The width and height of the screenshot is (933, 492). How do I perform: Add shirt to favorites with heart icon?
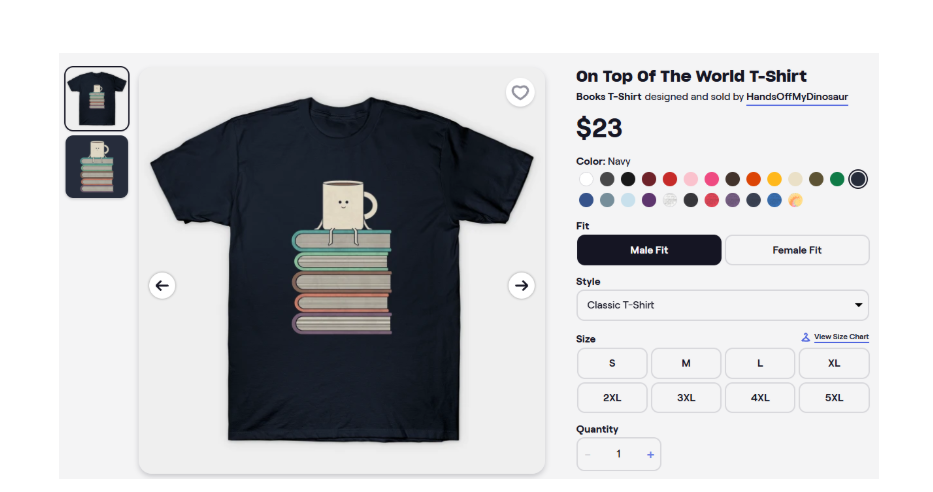tap(520, 93)
